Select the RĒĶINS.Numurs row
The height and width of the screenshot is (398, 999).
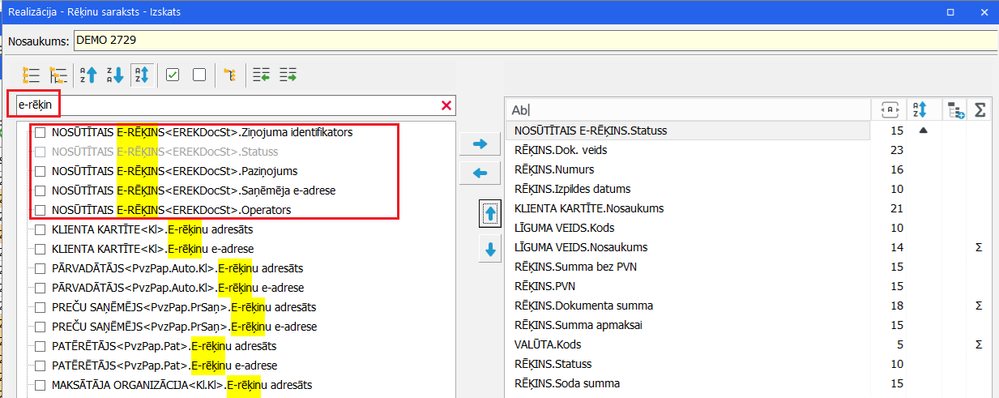coord(688,170)
